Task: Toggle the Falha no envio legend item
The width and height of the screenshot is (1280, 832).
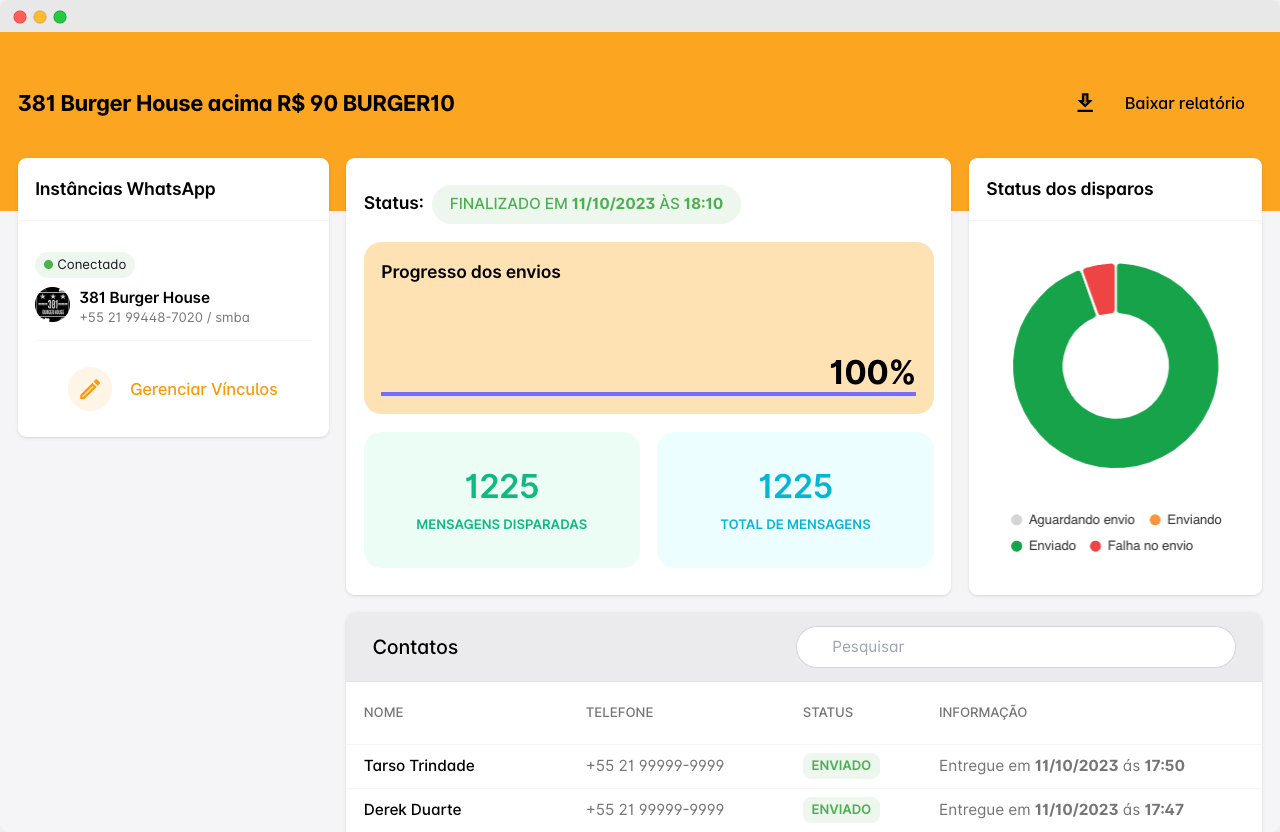Action: [1141, 546]
